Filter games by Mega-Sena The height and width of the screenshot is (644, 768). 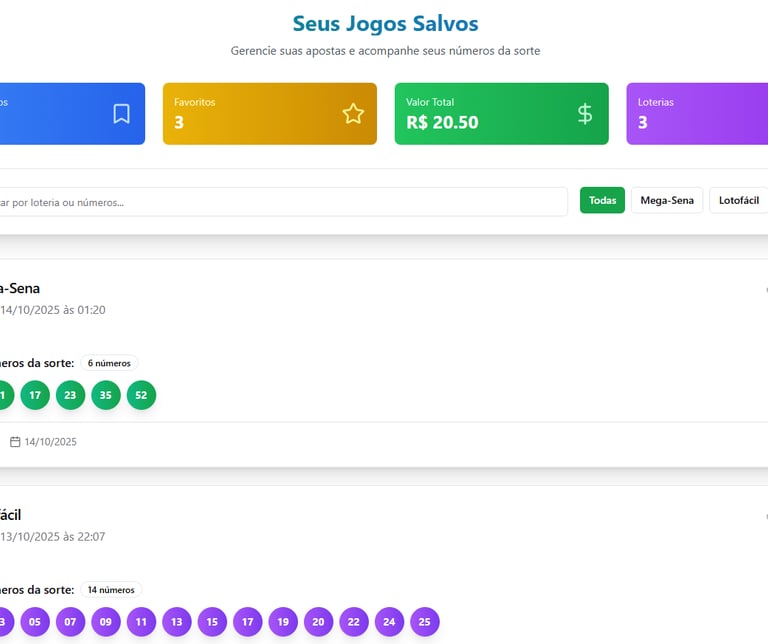(x=667, y=201)
